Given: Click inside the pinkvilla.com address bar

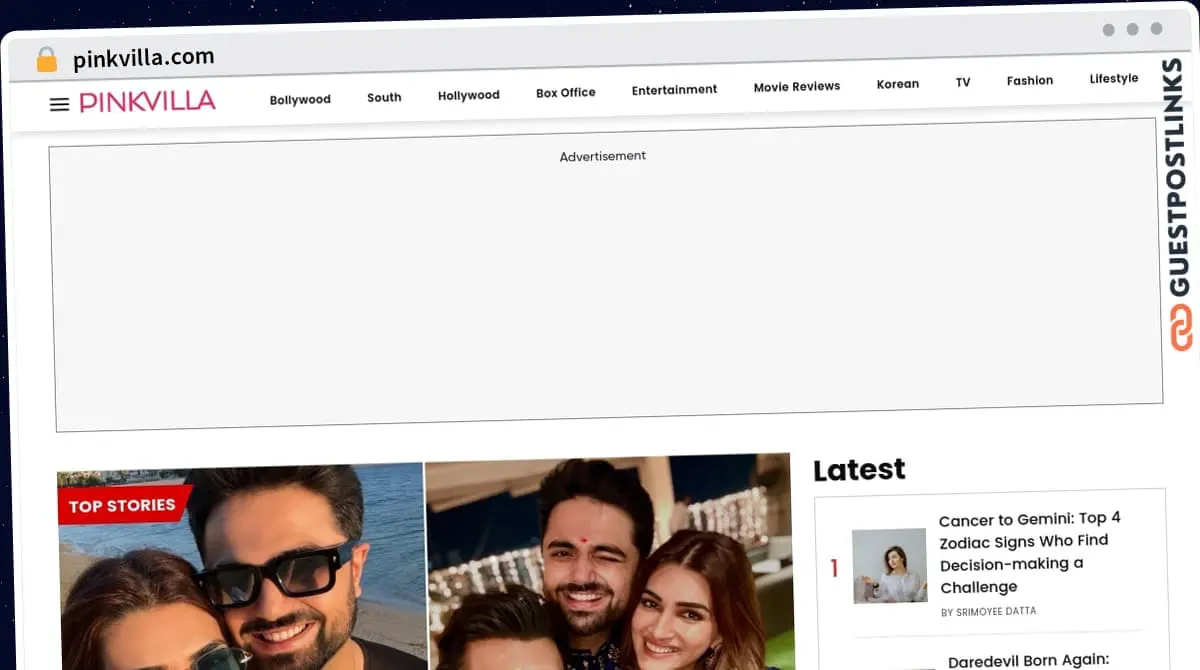Looking at the screenshot, I should point(143,56).
